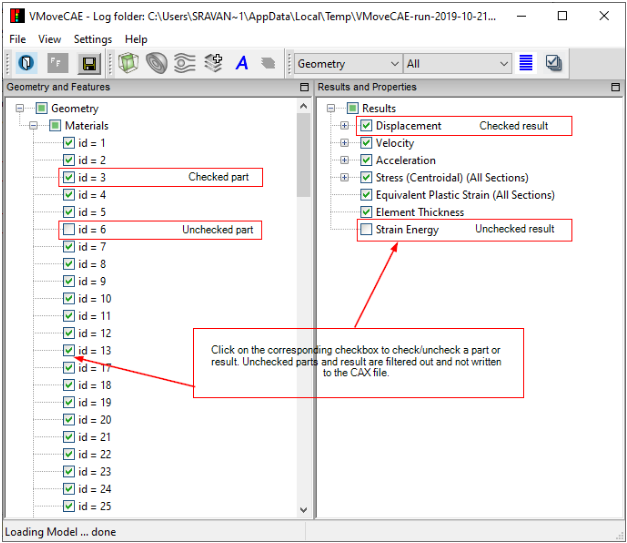Select the 'id = 9' tree row
Viewport: 627px width, 543px height.
pyautogui.click(x=92, y=281)
